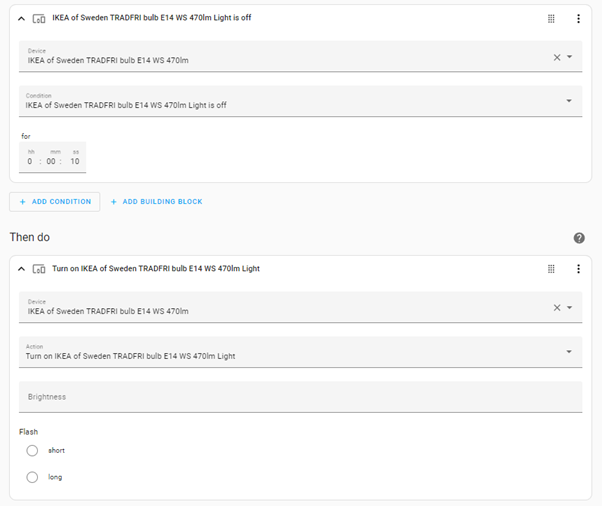Click device icon in the action card header
The width and height of the screenshot is (602, 506).
pyautogui.click(x=39, y=268)
